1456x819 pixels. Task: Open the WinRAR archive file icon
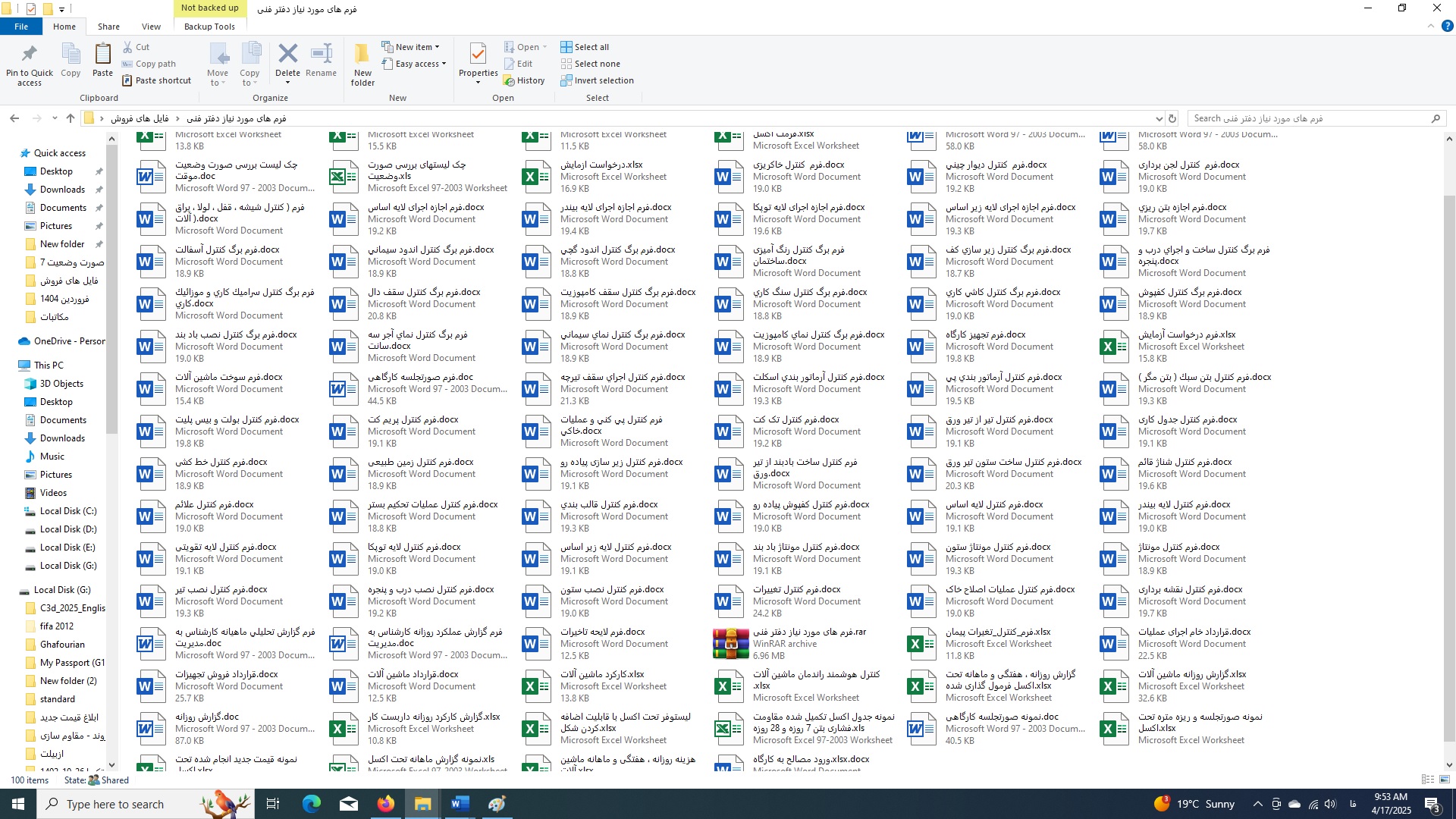pos(730,644)
